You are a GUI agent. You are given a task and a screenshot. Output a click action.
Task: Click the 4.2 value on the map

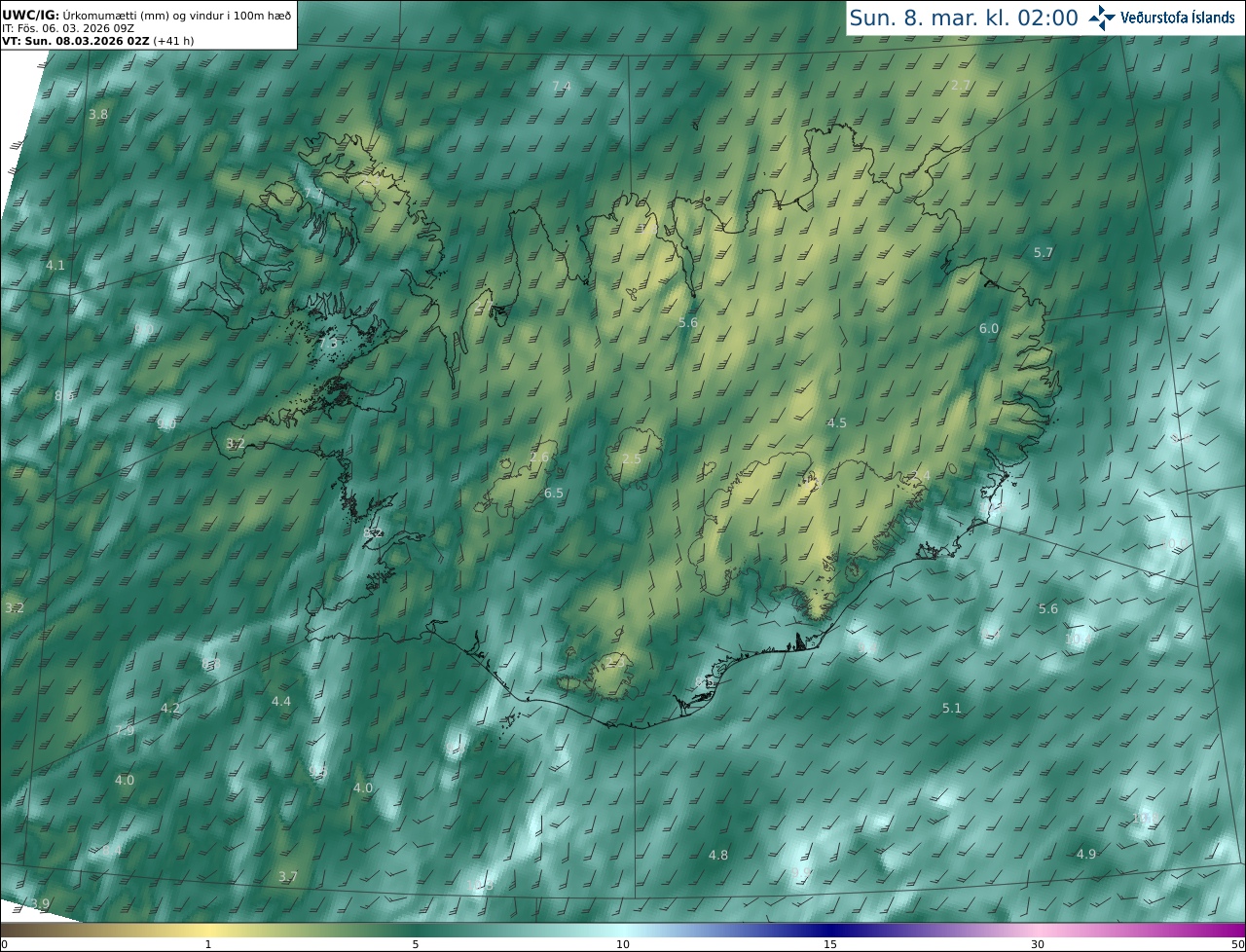point(170,708)
